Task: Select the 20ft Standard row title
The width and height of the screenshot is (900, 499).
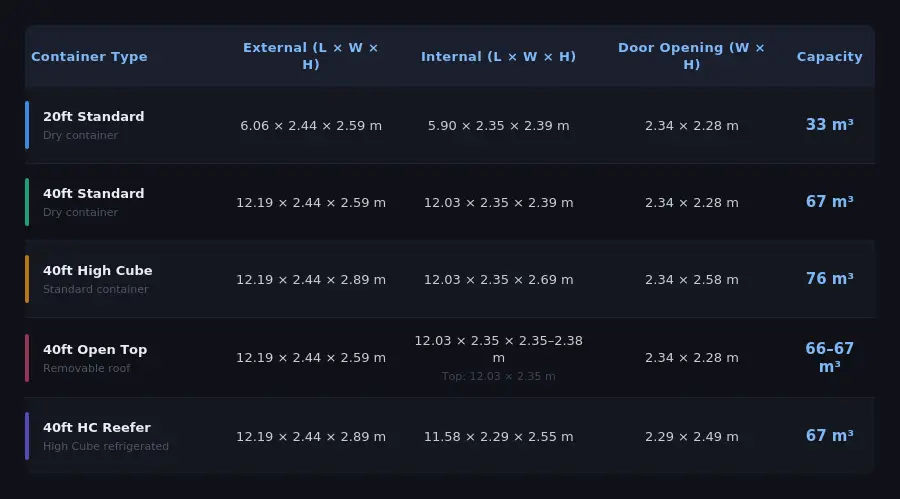Action: (93, 117)
